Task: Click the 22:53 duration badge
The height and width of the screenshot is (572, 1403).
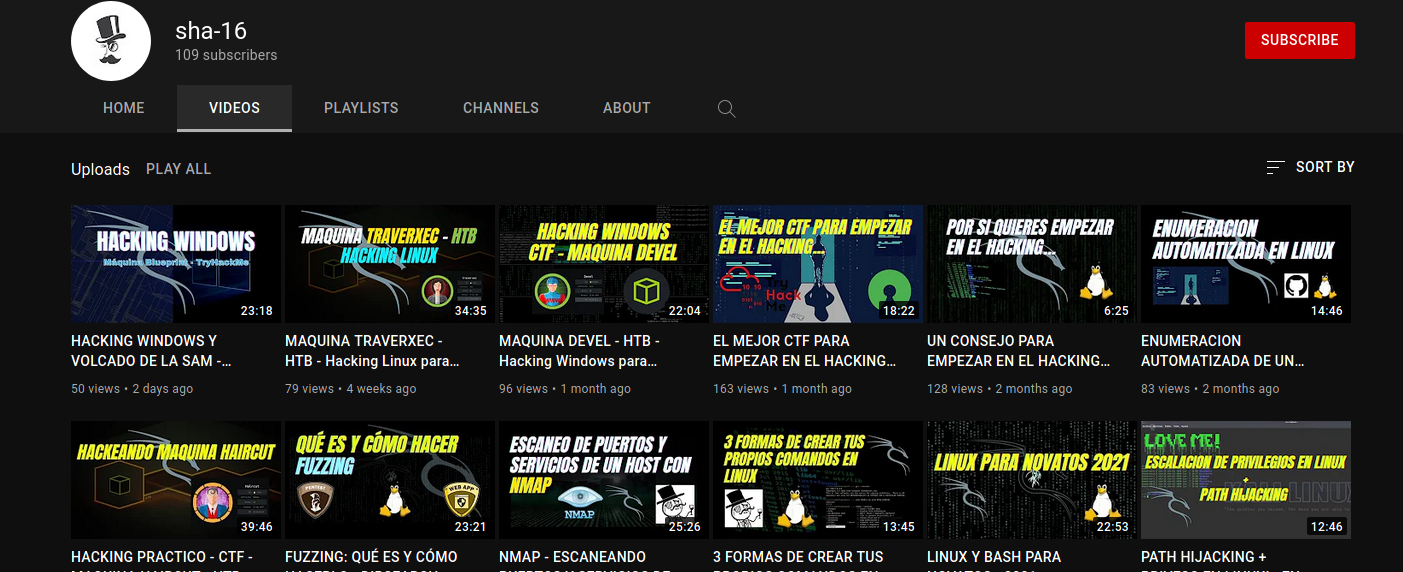Action: (1113, 527)
